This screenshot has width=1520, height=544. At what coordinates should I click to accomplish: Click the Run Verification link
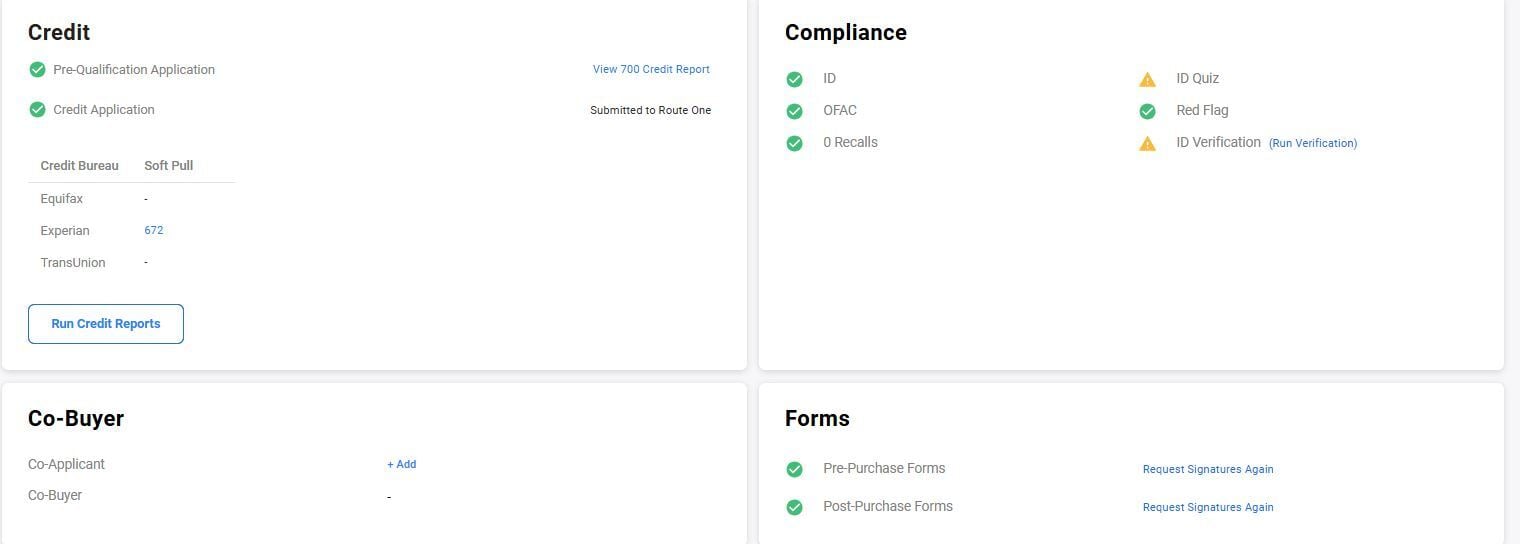point(1313,143)
